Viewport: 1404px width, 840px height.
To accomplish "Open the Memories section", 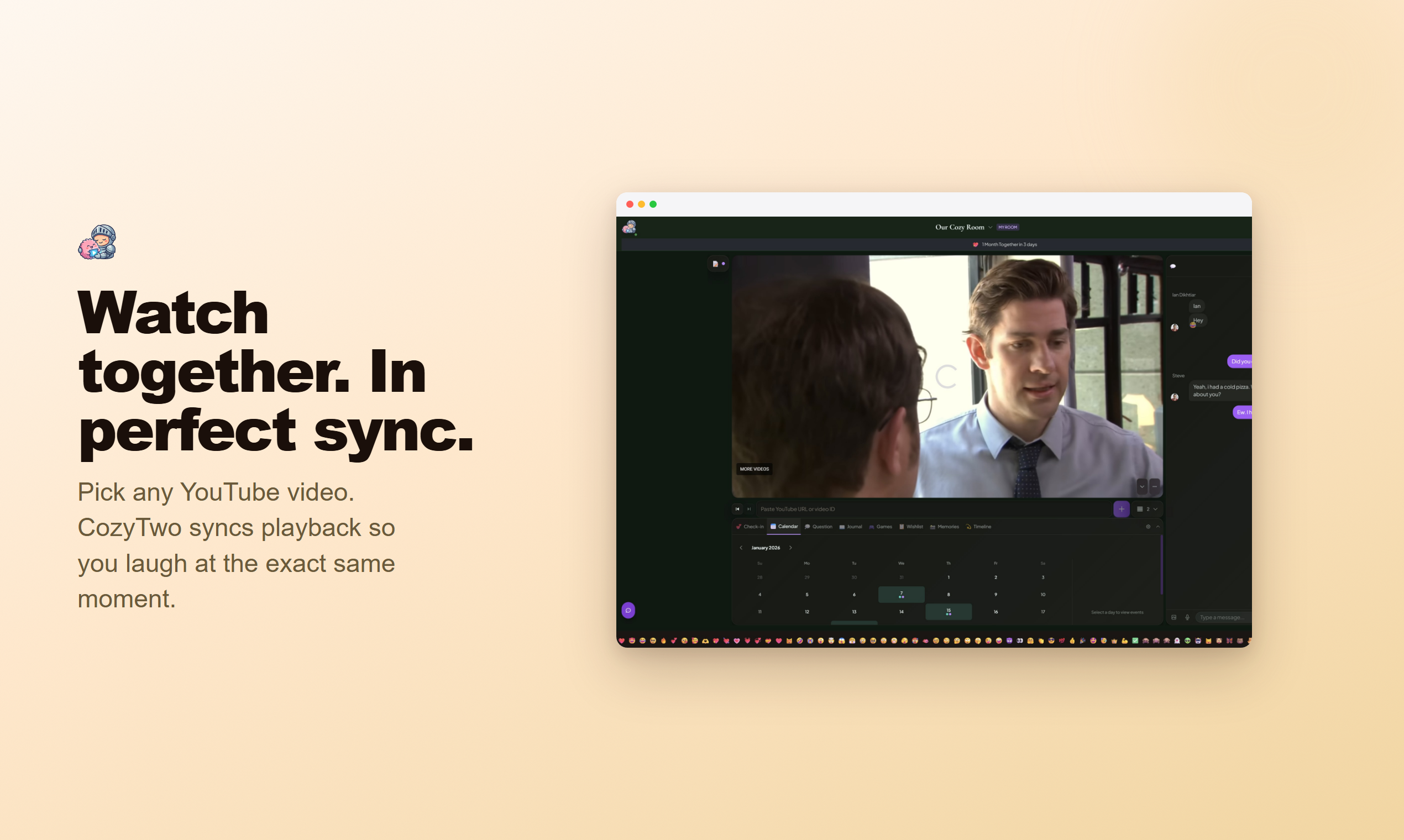I will point(945,527).
